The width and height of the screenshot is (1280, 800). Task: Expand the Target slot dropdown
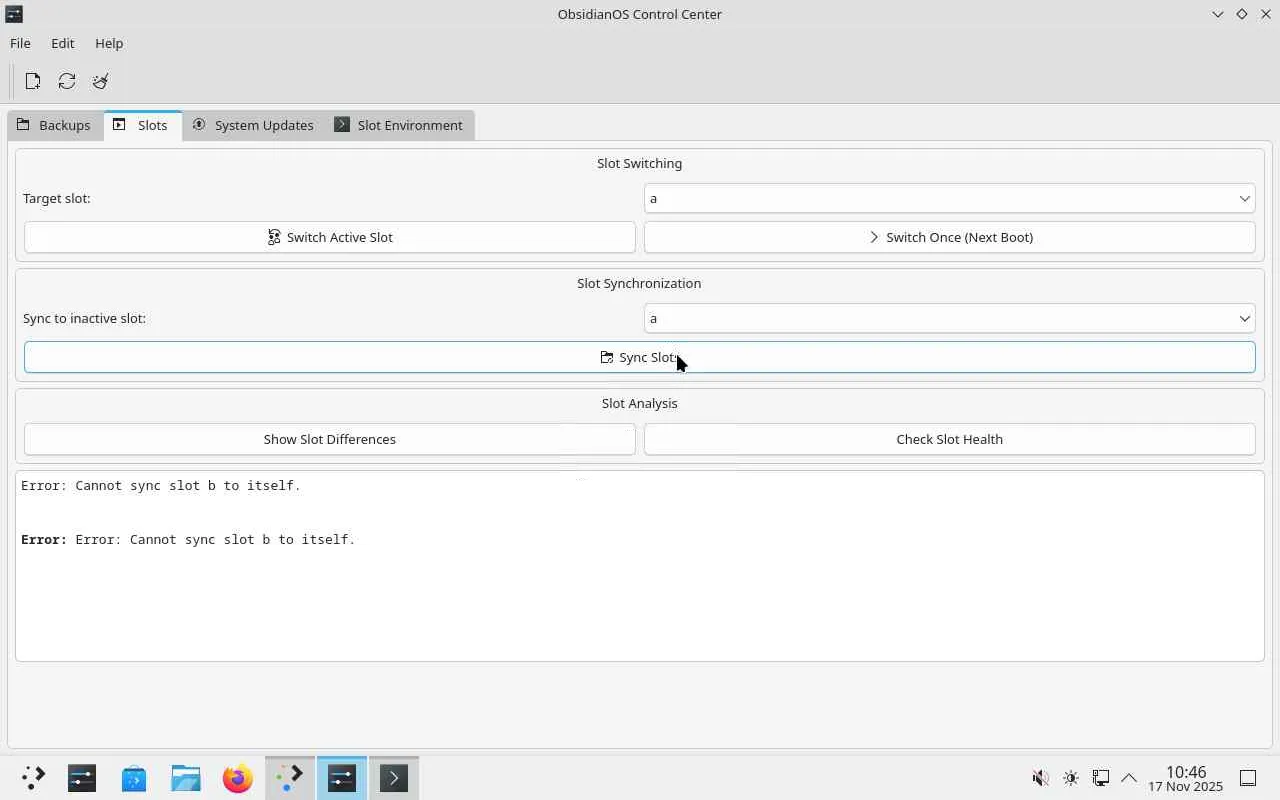(949, 198)
